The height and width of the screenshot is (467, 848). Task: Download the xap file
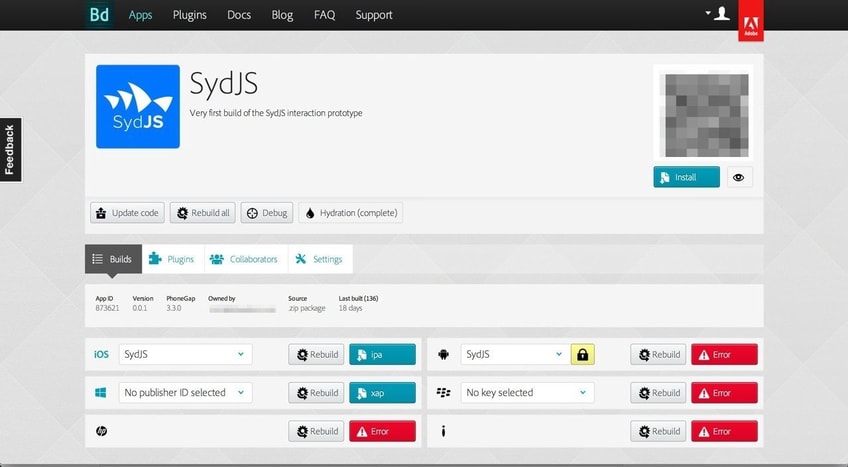pyautogui.click(x=382, y=393)
